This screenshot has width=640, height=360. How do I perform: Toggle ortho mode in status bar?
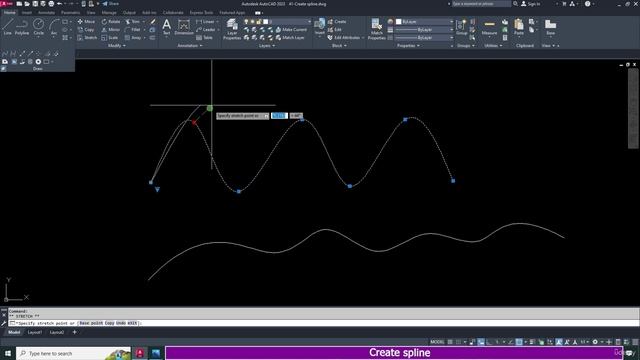(x=489, y=342)
